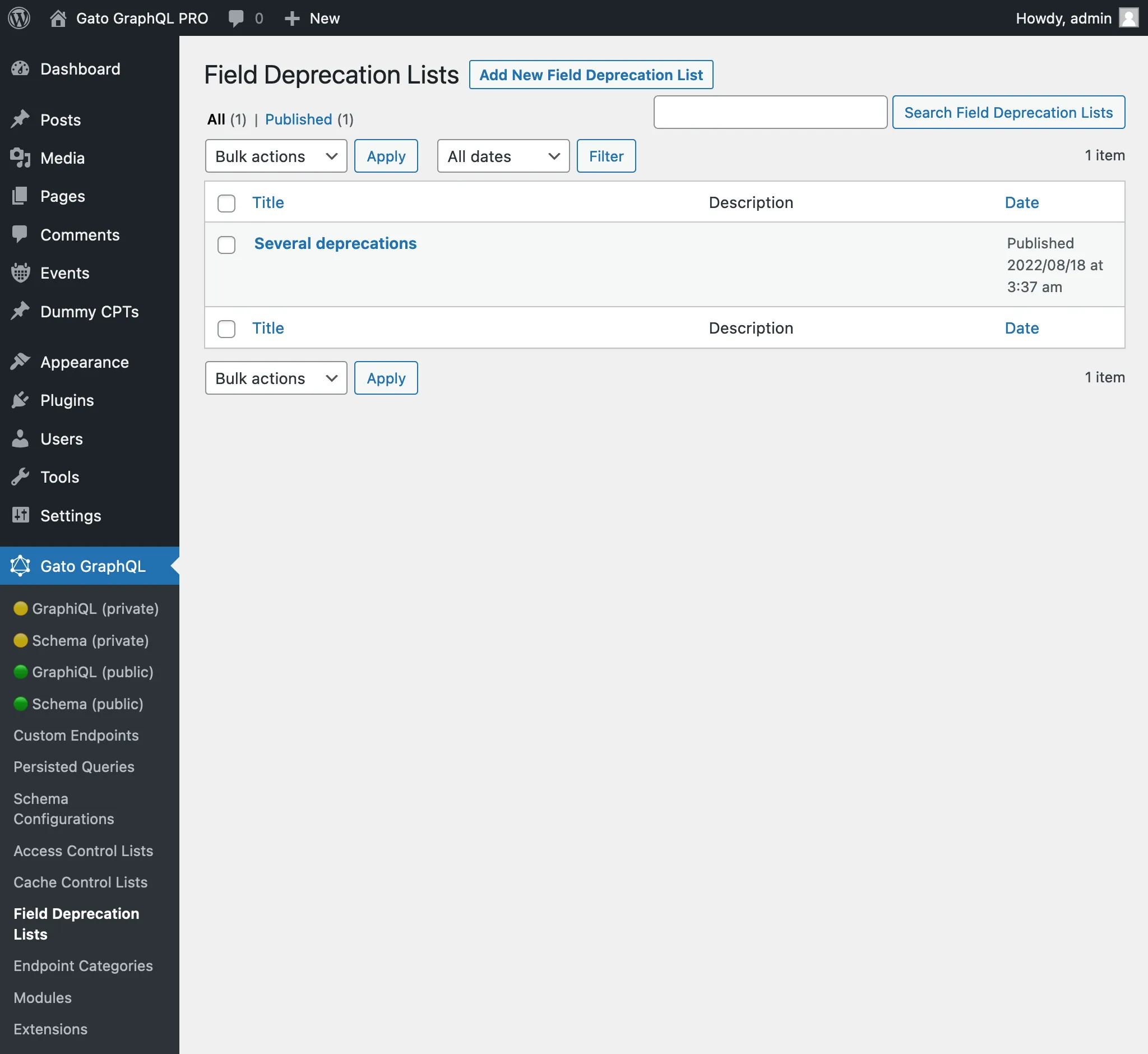Click the Search Field Deprecation Lists button
This screenshot has height=1054, width=1148.
click(1008, 112)
